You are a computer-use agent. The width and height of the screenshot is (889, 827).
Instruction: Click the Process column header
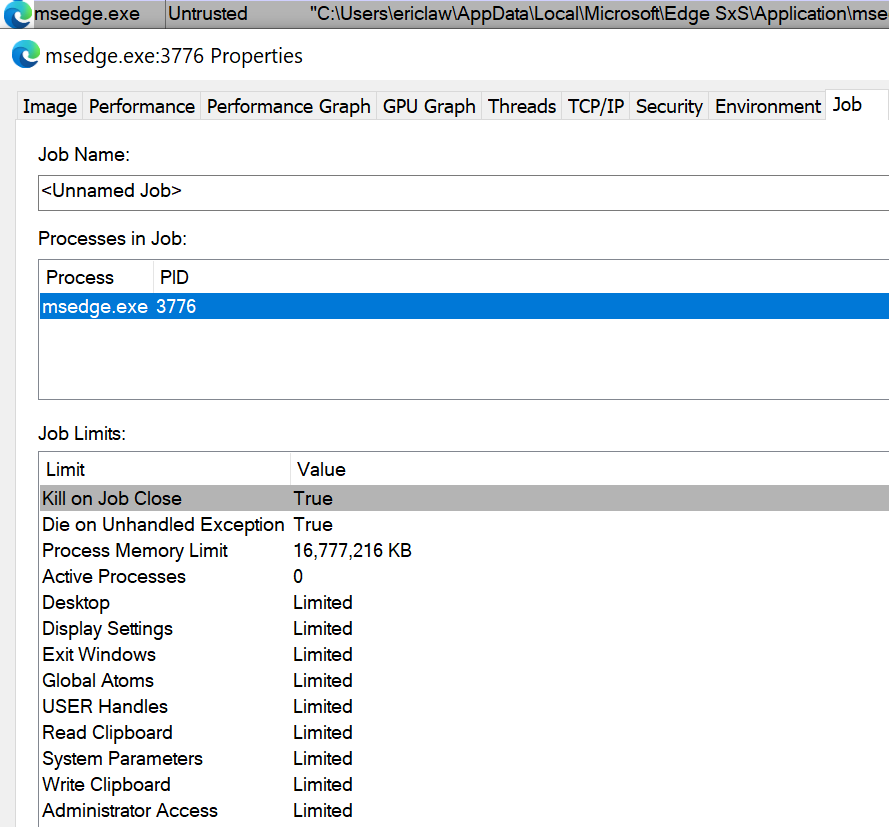80,277
